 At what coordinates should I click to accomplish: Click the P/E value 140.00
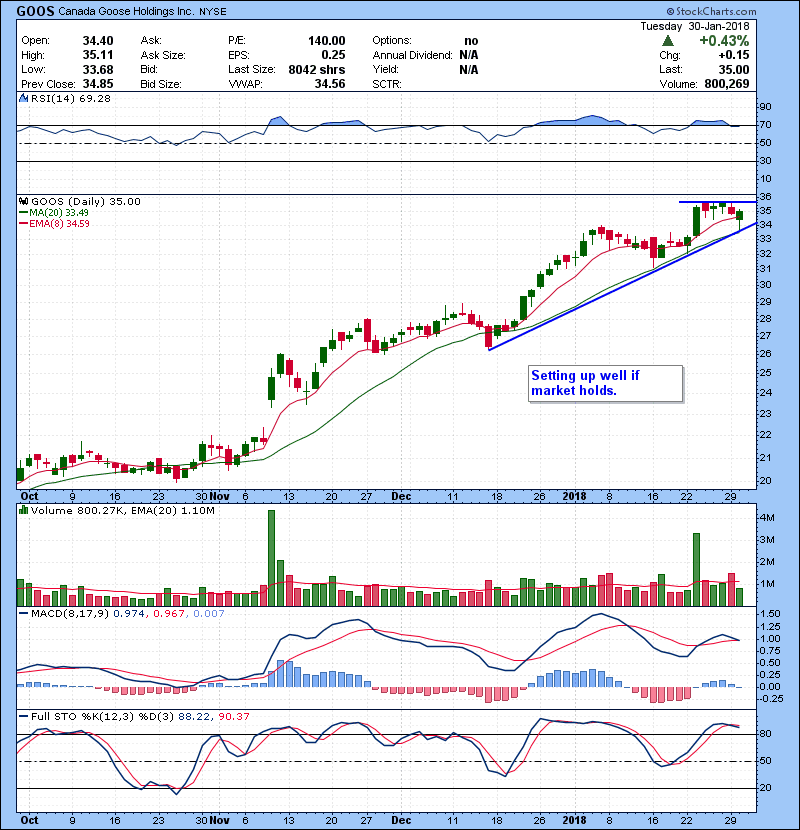327,41
